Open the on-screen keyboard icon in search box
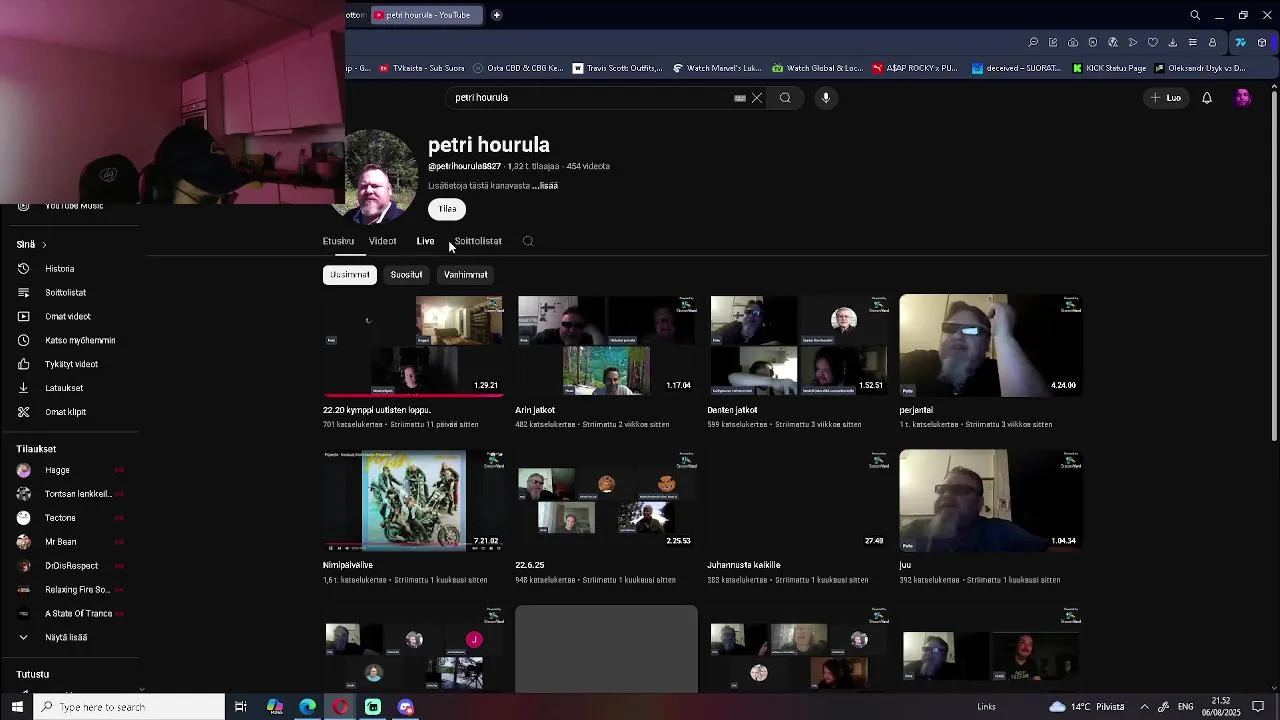The width and height of the screenshot is (1280, 720). 740,98
